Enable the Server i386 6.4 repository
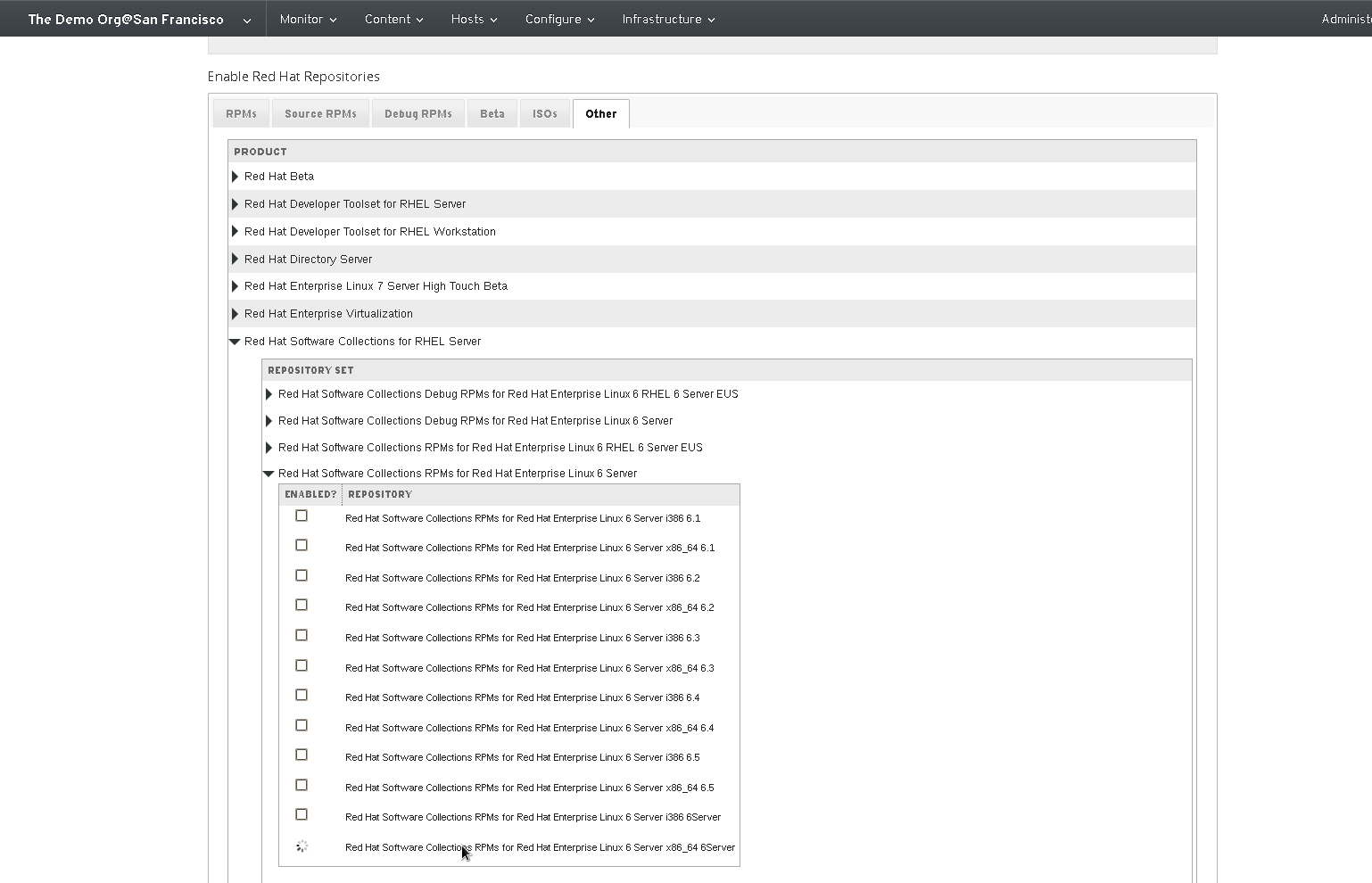The width and height of the screenshot is (1372, 883). click(302, 695)
